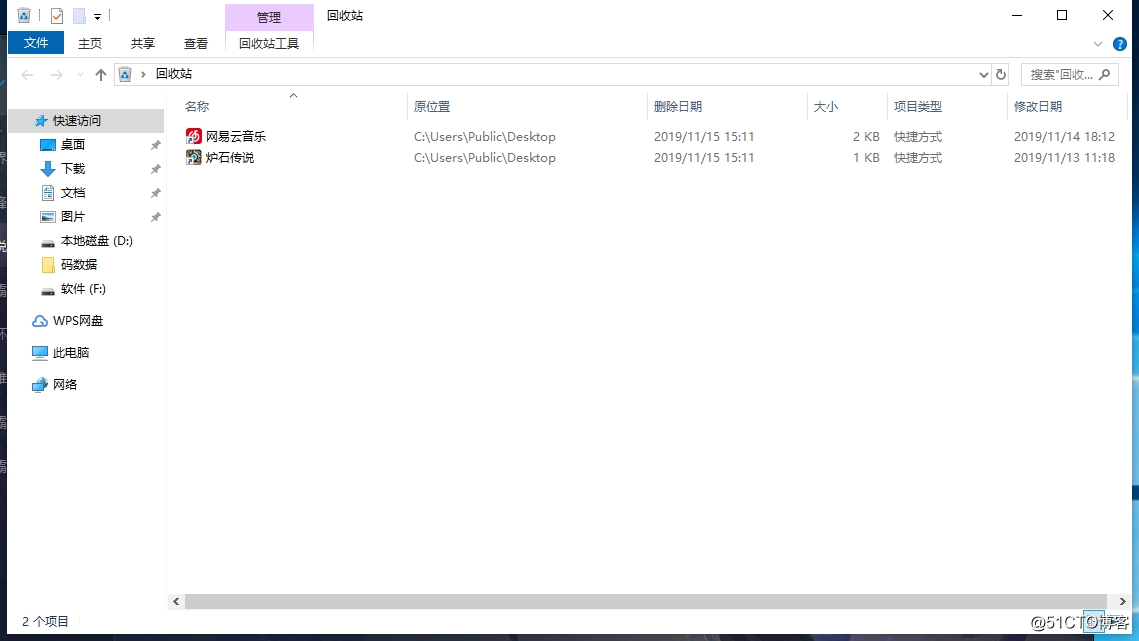Sort by the 项目类型 column header
This screenshot has width=1139, height=641.
point(917,107)
